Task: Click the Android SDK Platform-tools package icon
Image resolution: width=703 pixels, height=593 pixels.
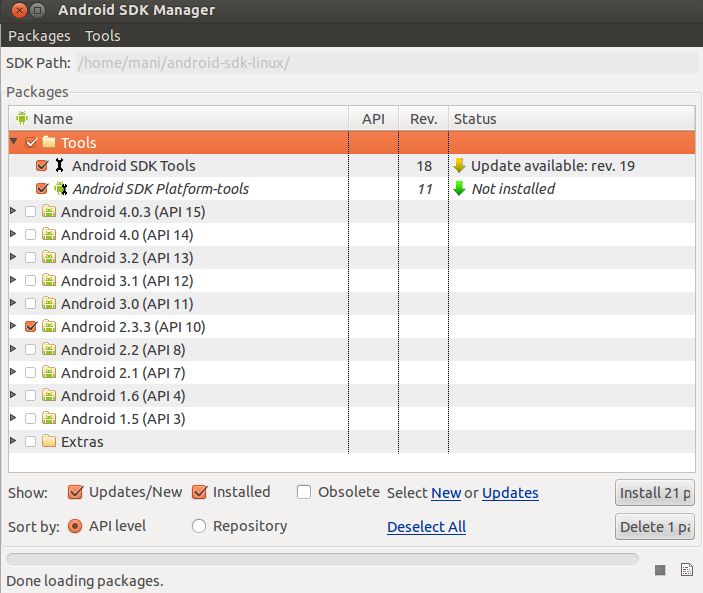Action: click(x=61, y=188)
